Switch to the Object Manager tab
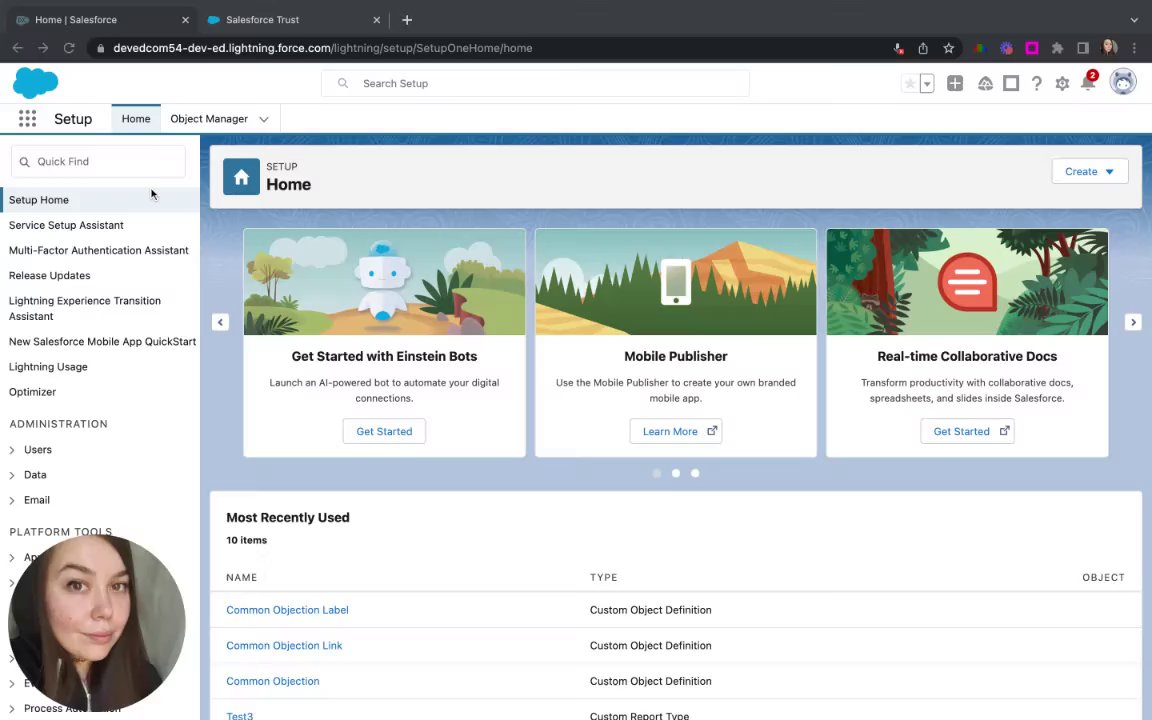 coord(209,118)
